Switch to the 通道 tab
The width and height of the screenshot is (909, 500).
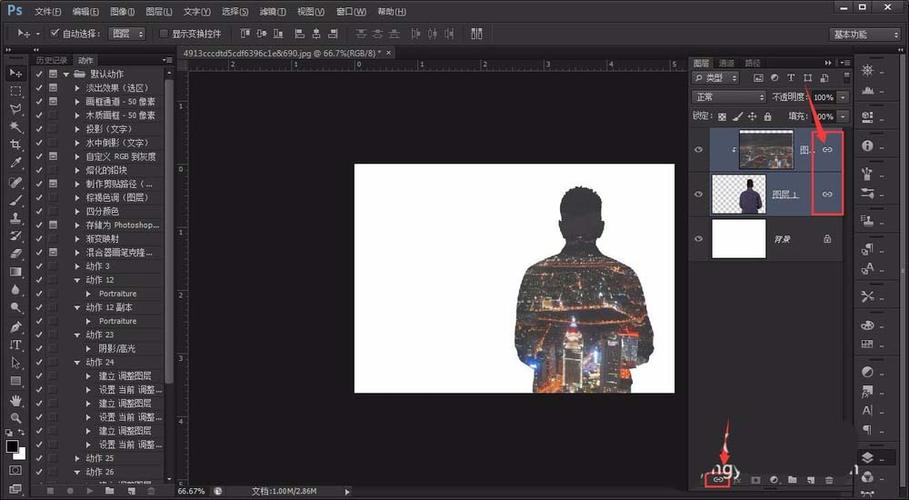[x=726, y=63]
